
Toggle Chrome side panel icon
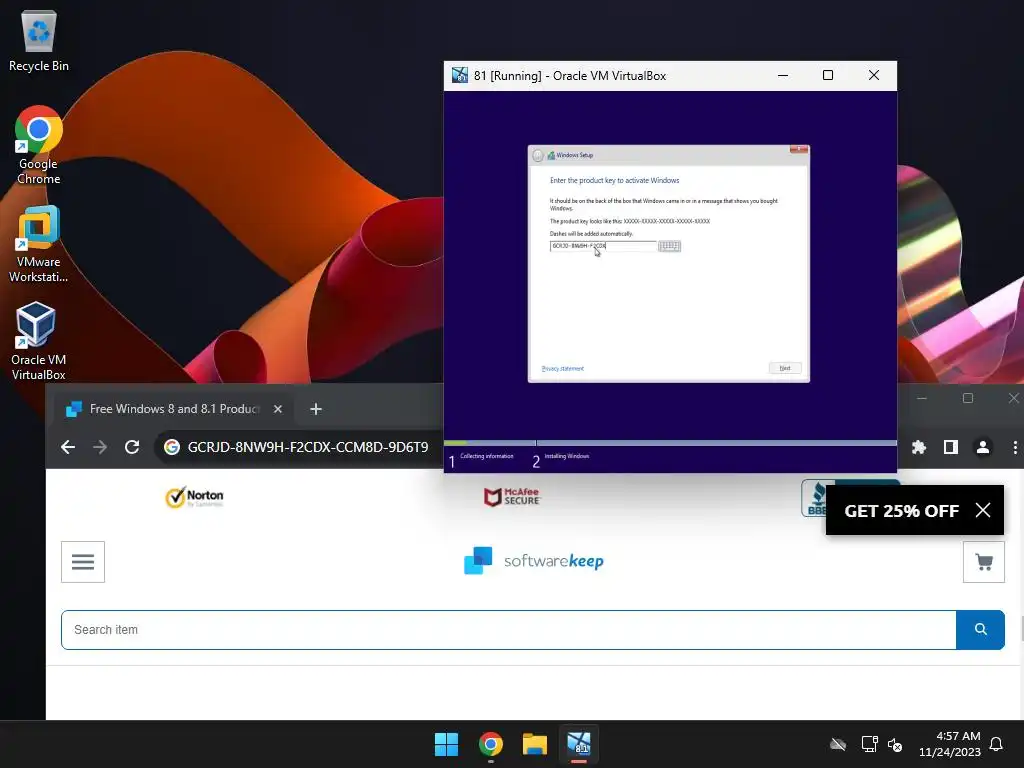[951, 447]
